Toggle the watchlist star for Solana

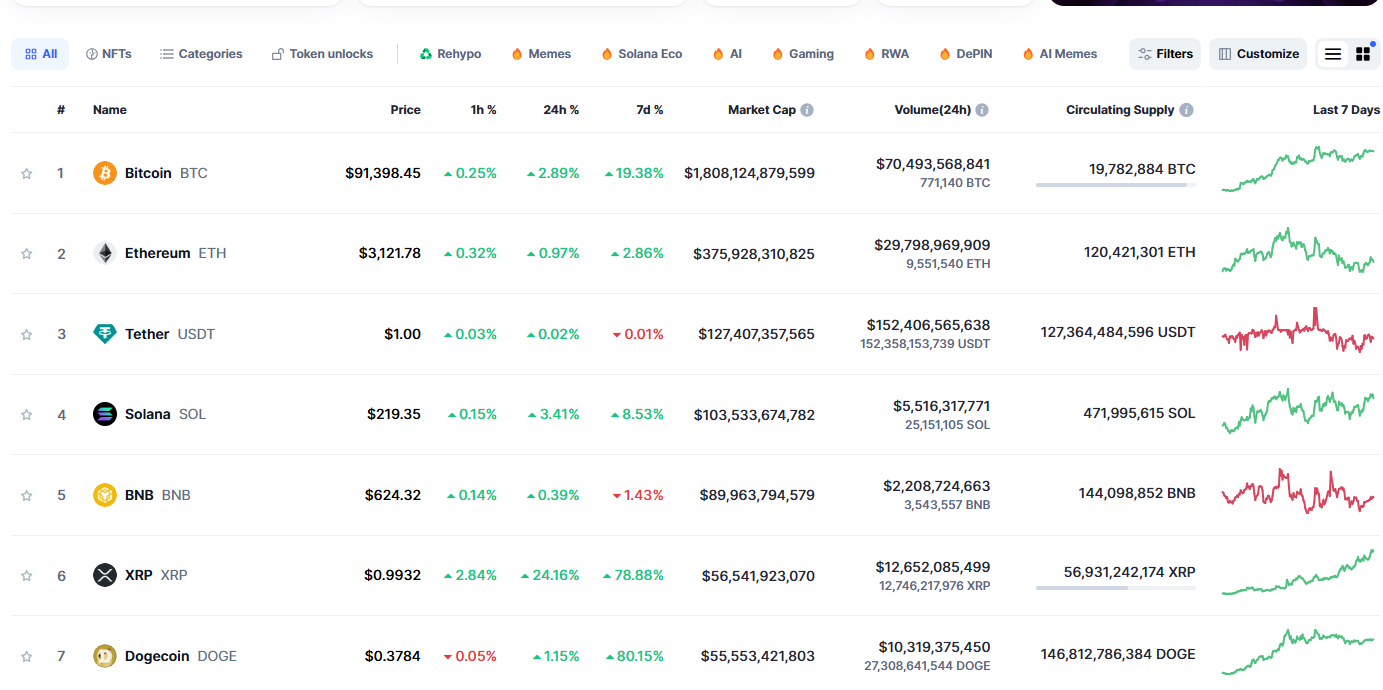click(x=27, y=414)
